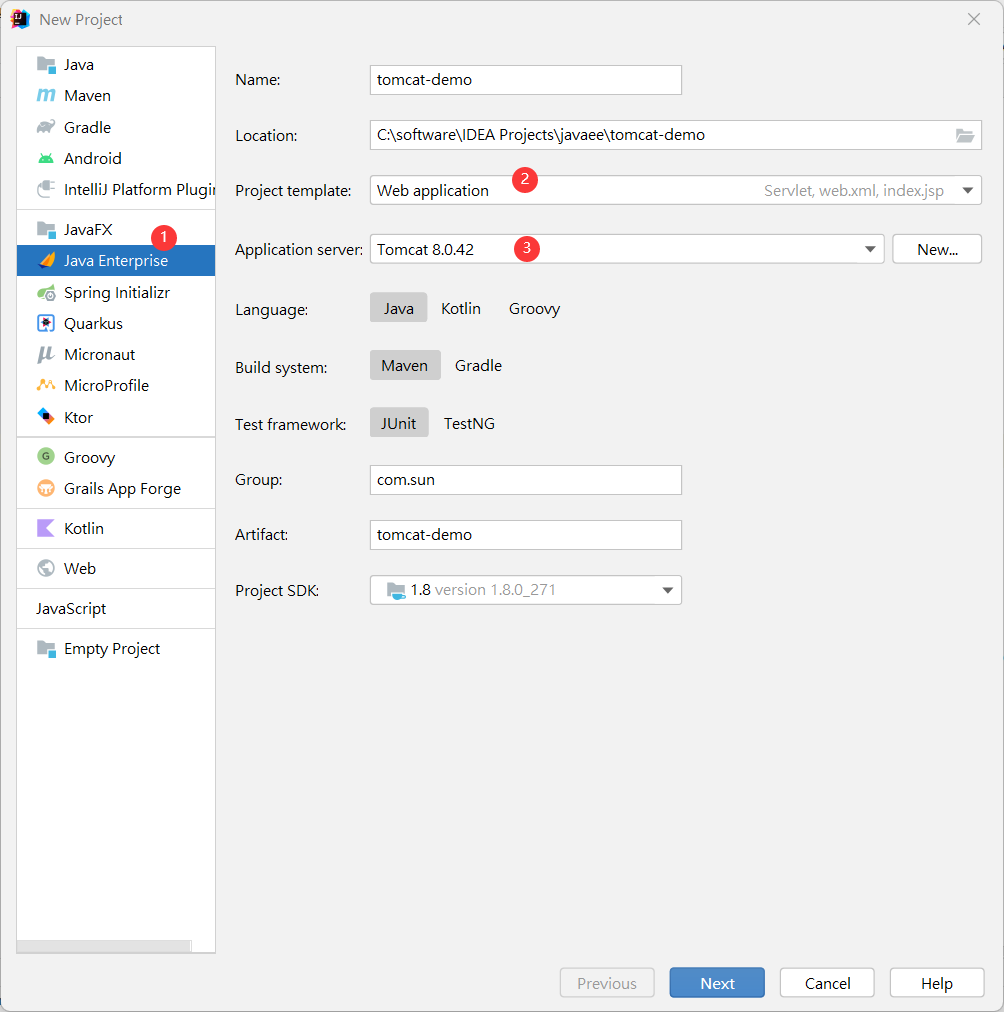Image resolution: width=1004 pixels, height=1012 pixels.
Task: Open the 1.8 SDK version combo box
Action: 526,590
